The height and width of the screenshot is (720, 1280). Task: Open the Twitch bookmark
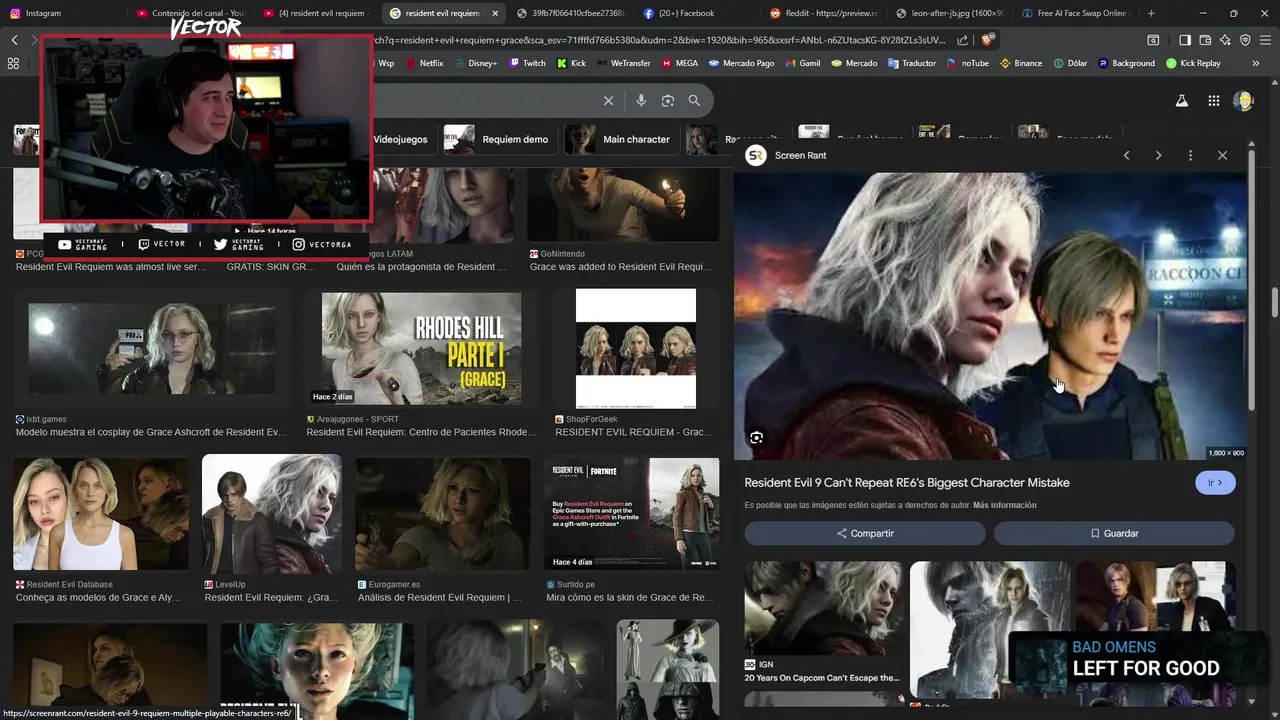pyautogui.click(x=528, y=63)
